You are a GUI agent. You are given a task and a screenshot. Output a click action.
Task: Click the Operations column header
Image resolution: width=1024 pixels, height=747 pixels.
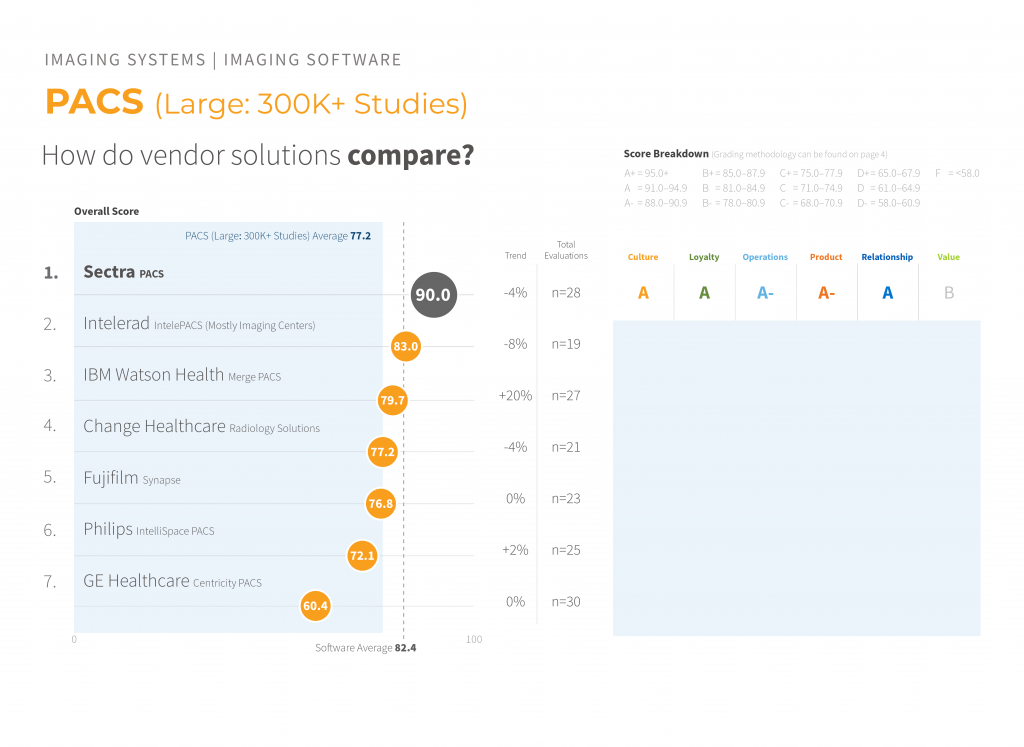(765, 257)
